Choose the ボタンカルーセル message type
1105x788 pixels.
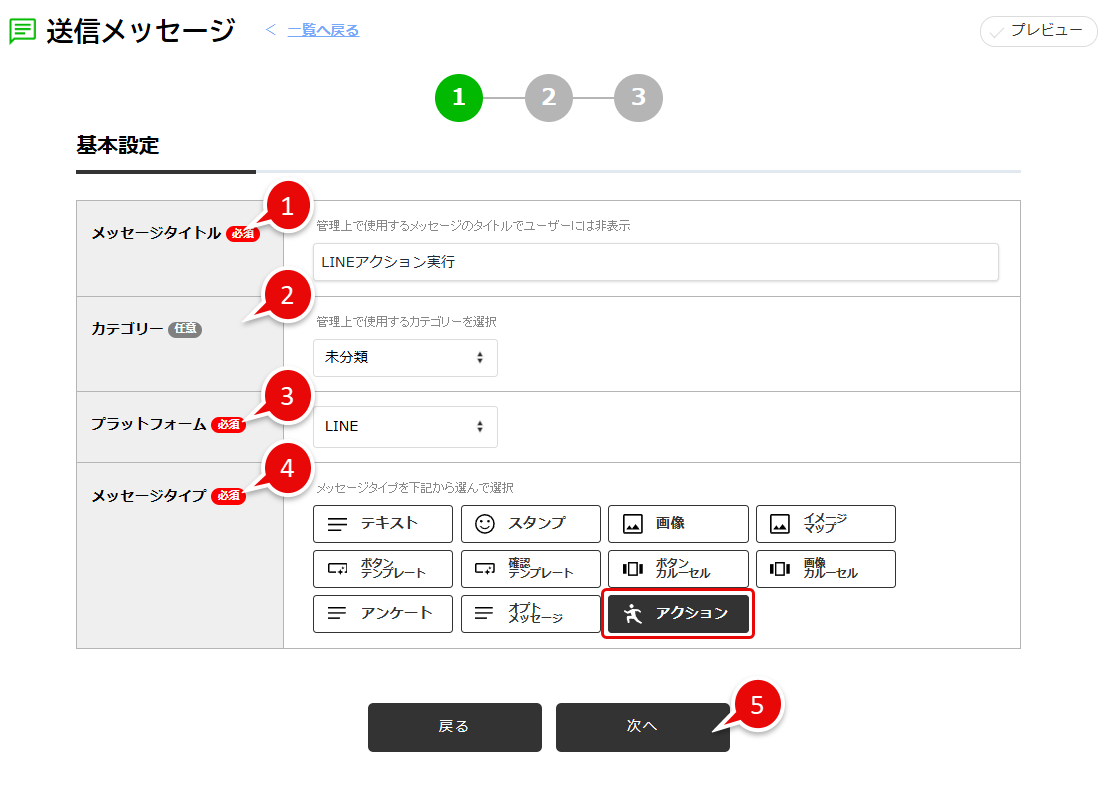click(x=678, y=568)
